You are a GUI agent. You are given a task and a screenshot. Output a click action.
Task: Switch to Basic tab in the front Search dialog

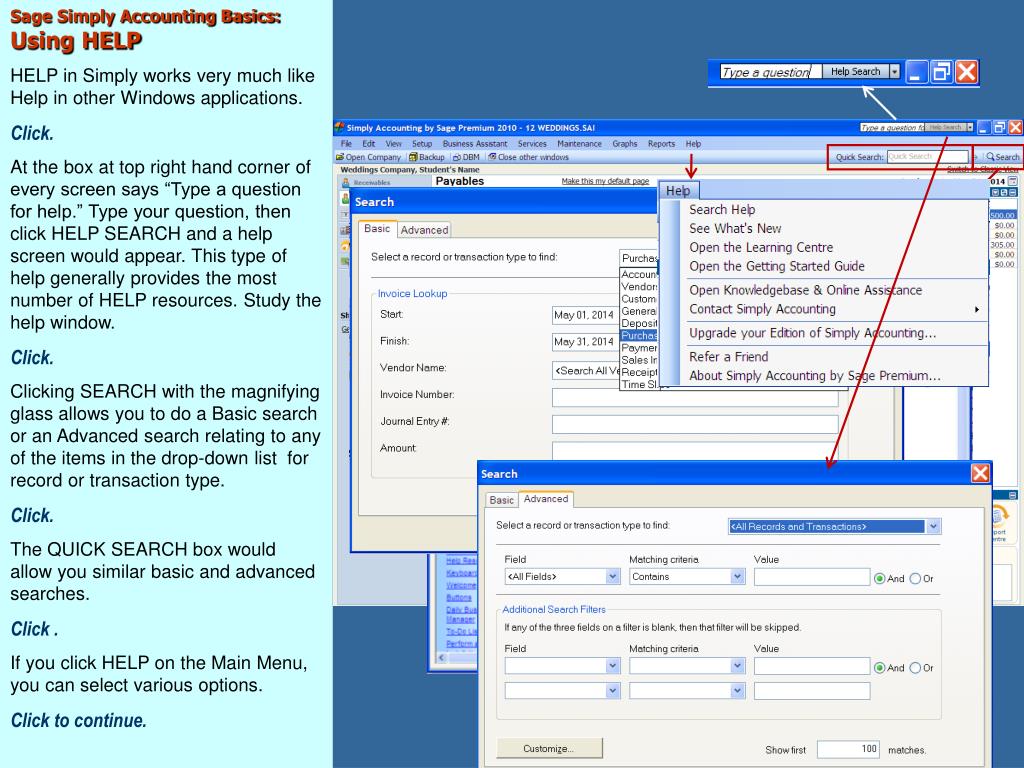(x=501, y=500)
